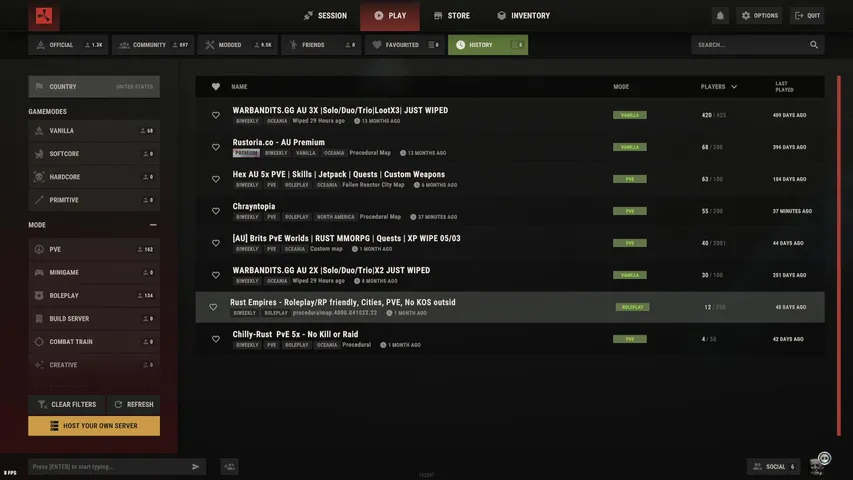Click the '37 MINUTES AGO' last played value

pyautogui.click(x=792, y=211)
